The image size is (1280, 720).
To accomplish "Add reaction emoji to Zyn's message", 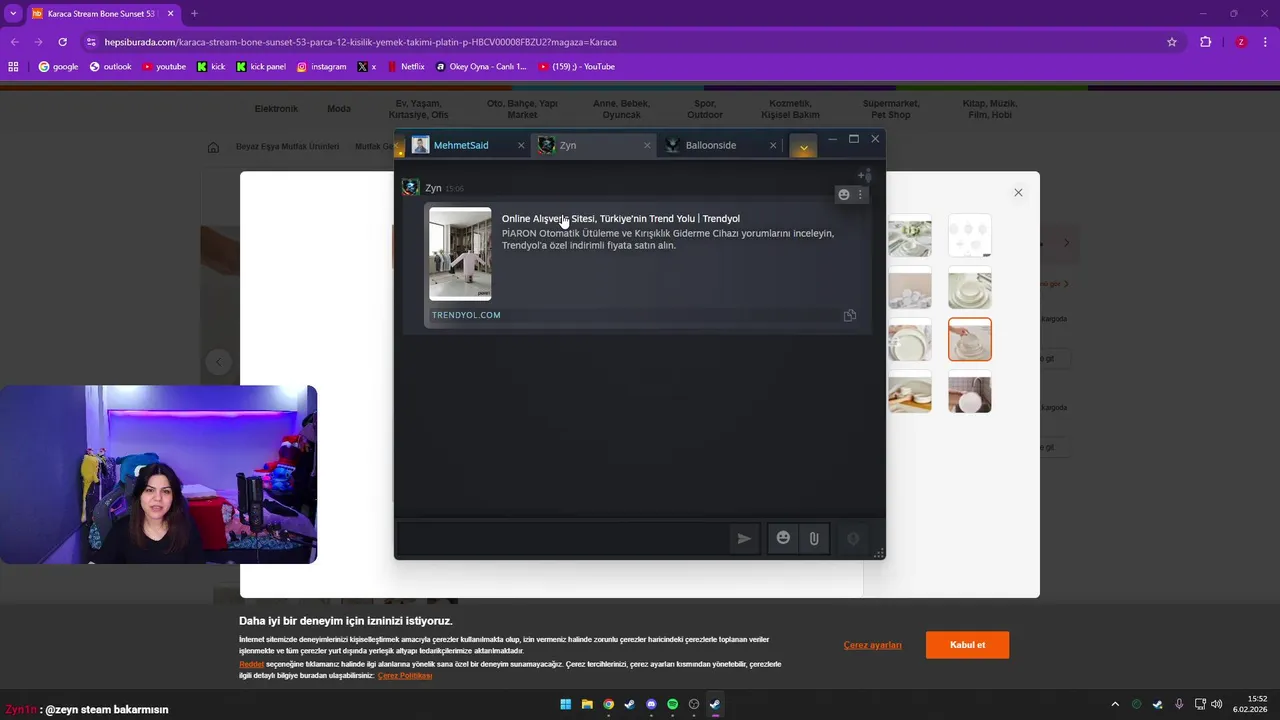I will pos(844,195).
